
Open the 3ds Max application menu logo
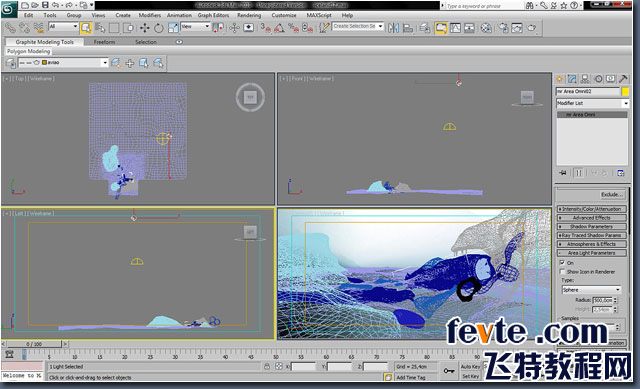point(9,9)
